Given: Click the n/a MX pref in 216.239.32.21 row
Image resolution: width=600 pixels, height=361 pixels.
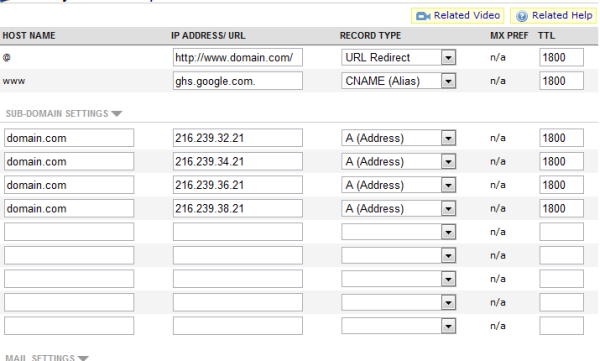Looking at the screenshot, I should pyautogui.click(x=498, y=138).
